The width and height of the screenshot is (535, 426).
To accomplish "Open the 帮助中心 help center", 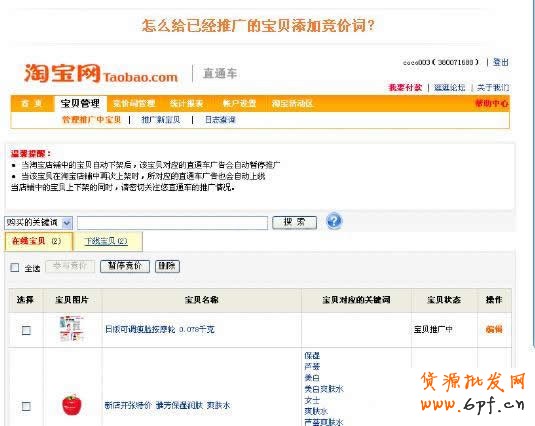I will click(x=492, y=103).
